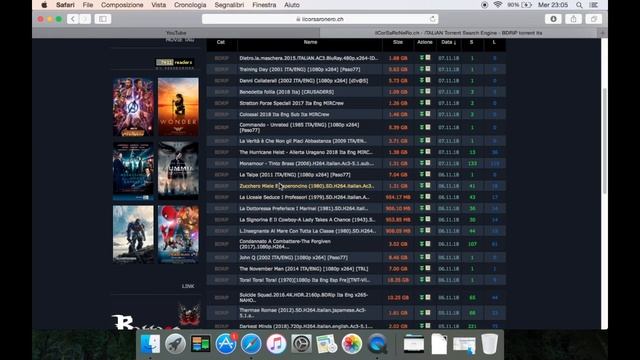This screenshot has width=640, height=360.
Task: Sort torrents by Data column
Action: point(448,42)
